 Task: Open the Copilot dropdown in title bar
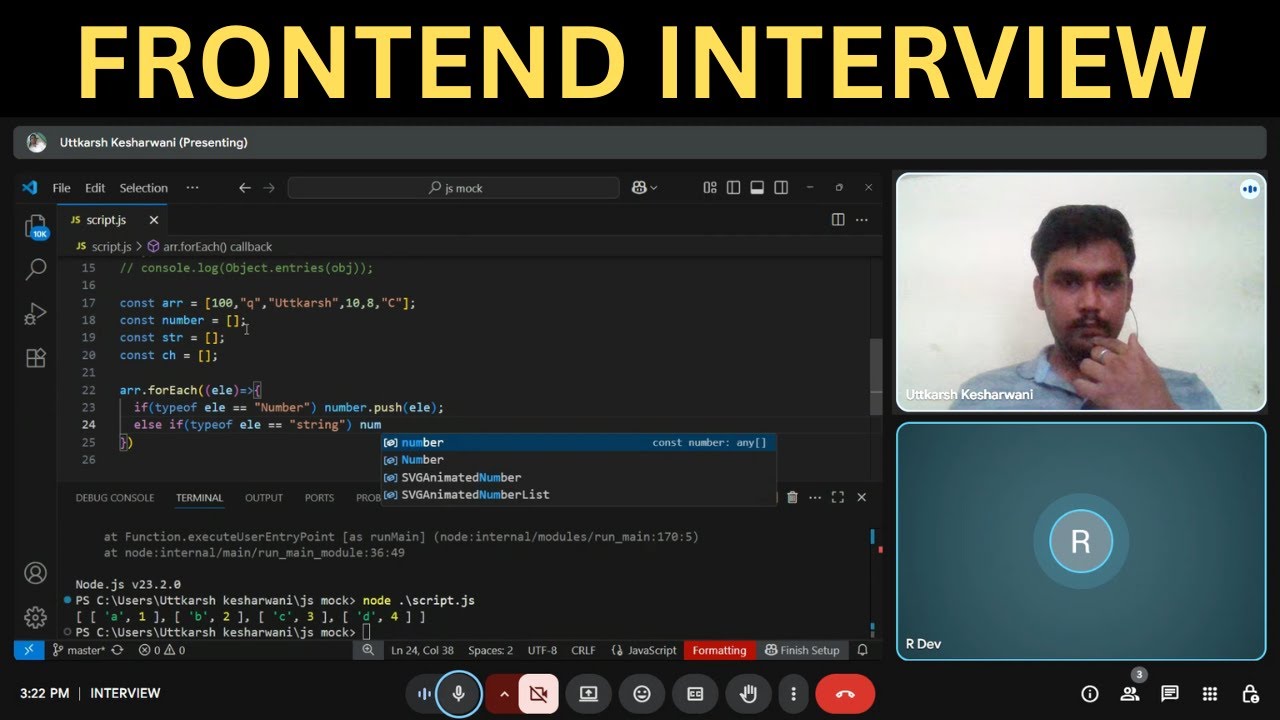click(x=645, y=188)
